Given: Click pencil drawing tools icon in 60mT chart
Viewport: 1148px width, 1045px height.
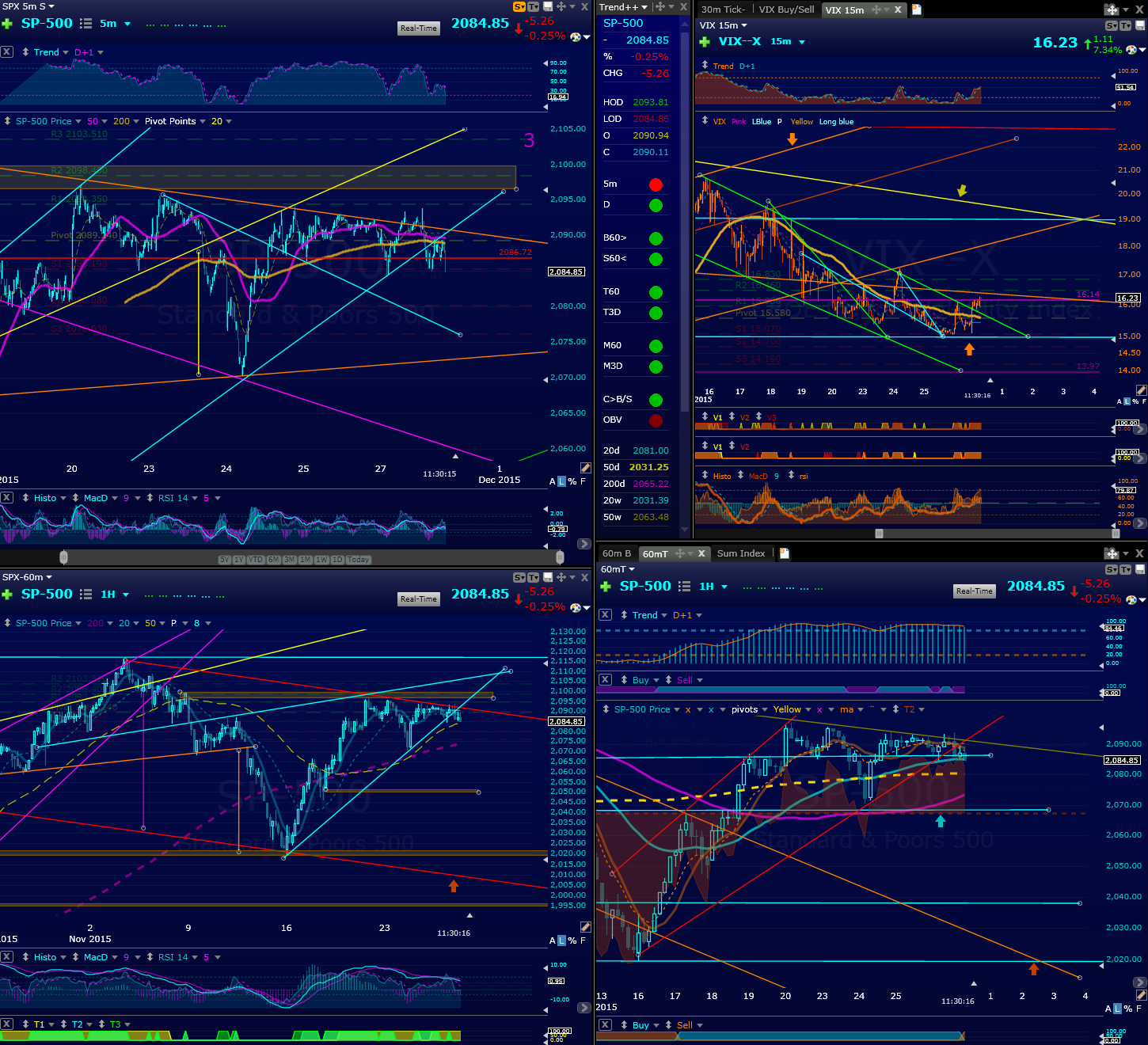Looking at the screenshot, I should [1141, 995].
